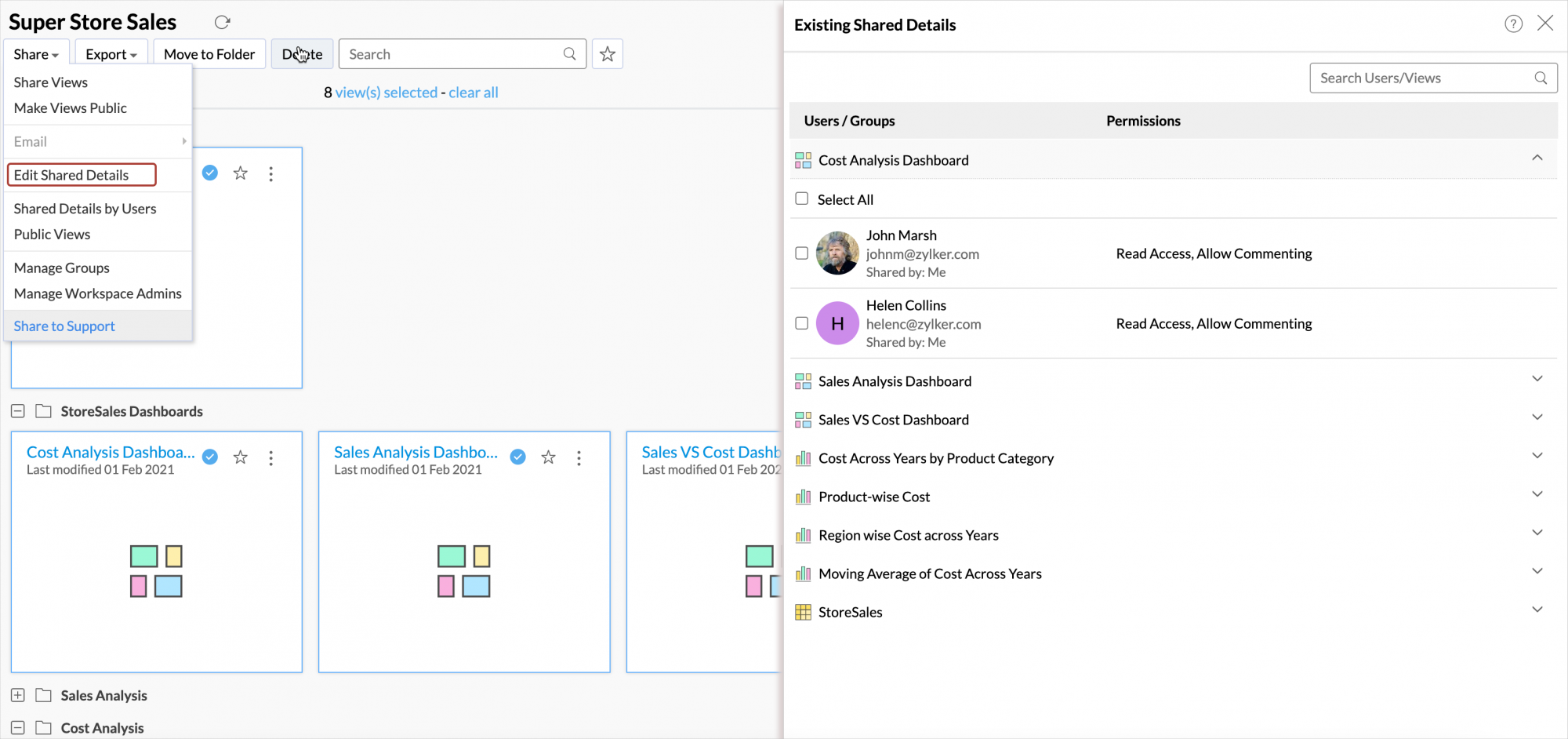Click the star icon on Sales Analysis Dashboard card
Image resolution: width=1568 pixels, height=739 pixels.
[x=548, y=457]
